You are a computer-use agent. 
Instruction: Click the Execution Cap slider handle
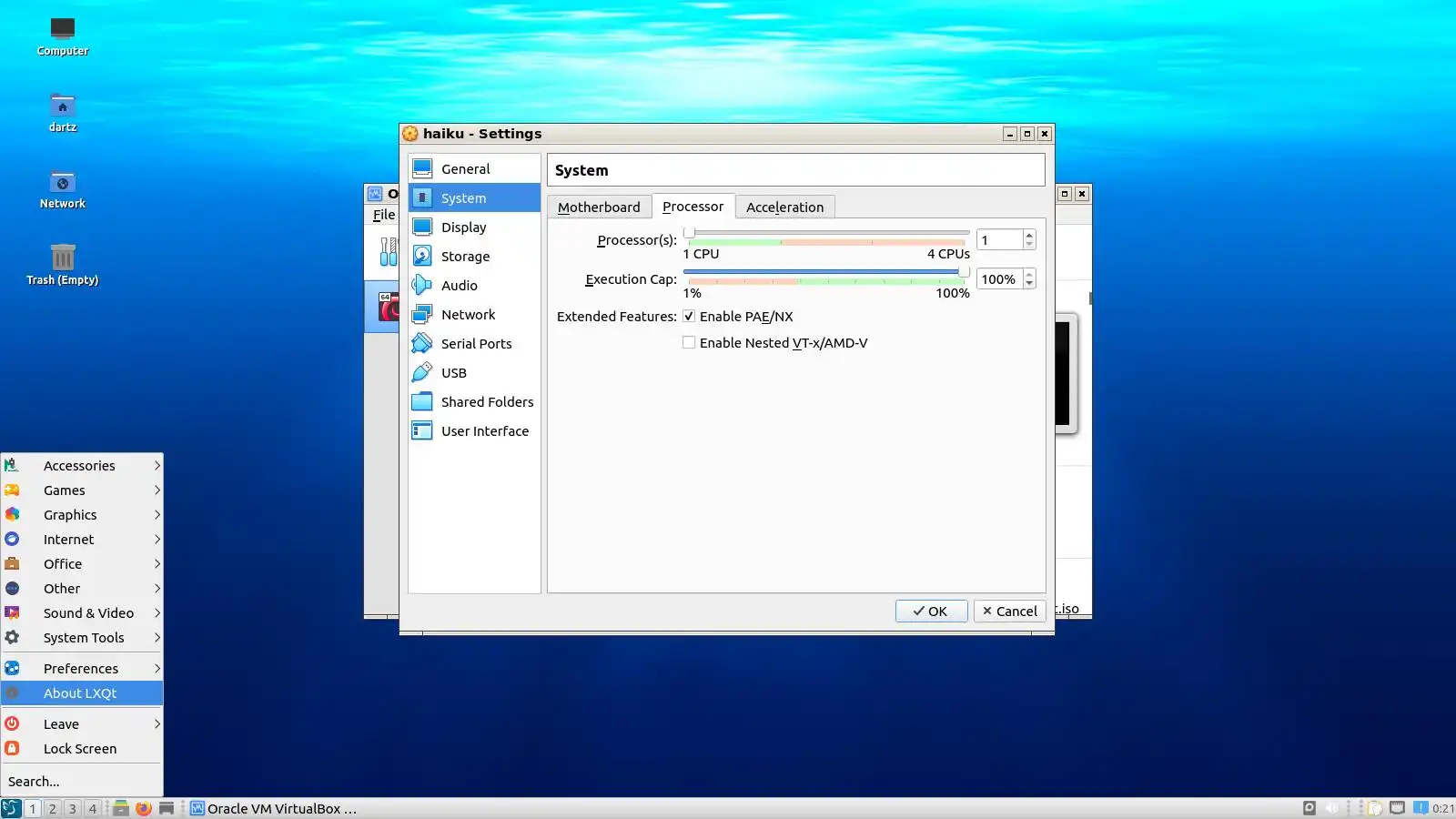tap(964, 272)
